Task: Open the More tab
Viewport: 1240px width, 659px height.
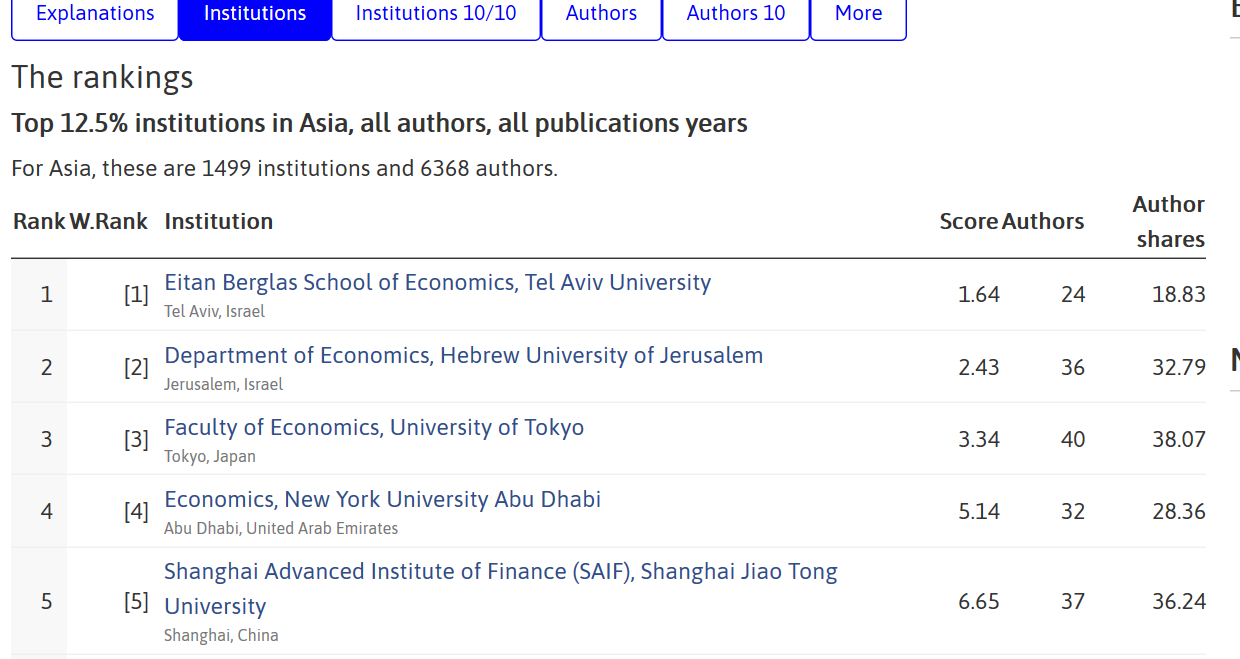Action: [858, 15]
